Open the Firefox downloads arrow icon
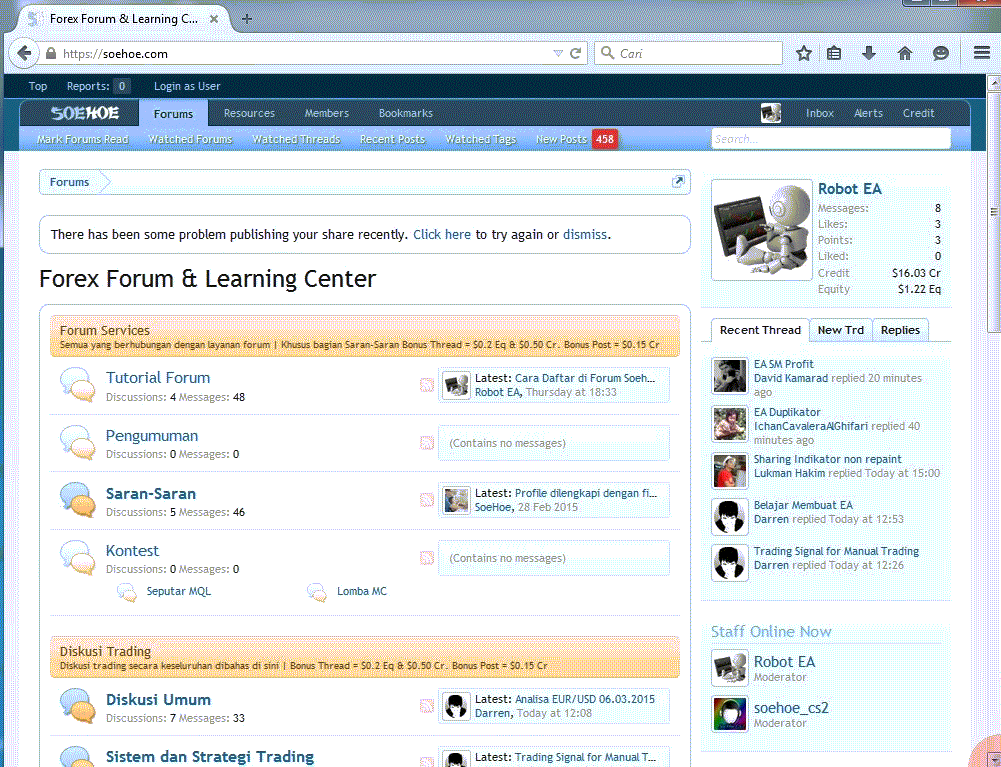The image size is (1001, 767). pos(869,53)
